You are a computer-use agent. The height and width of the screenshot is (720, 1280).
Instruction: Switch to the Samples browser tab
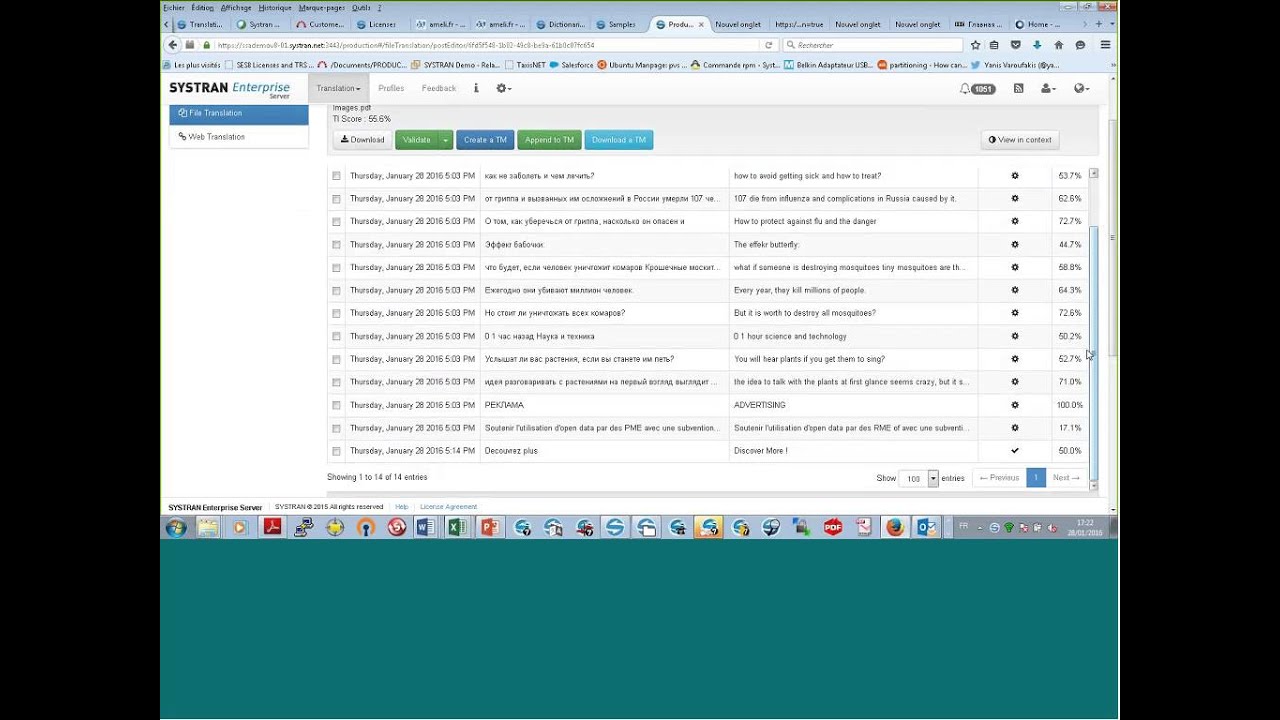click(x=618, y=24)
